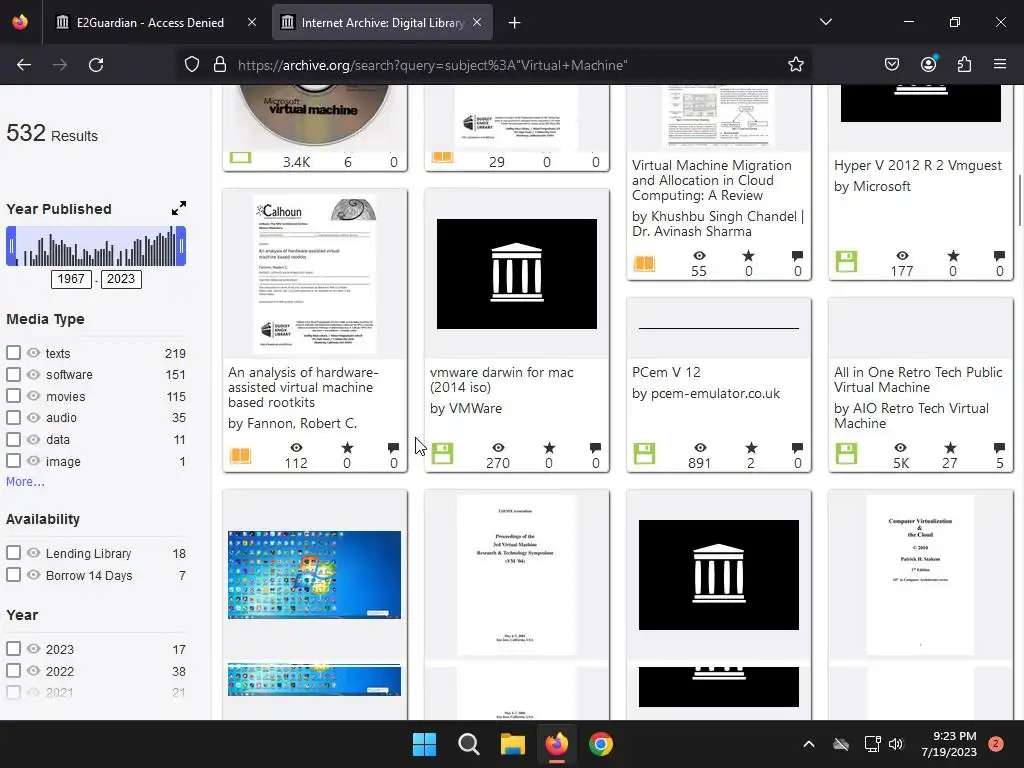The image size is (1024, 768).
Task: Check the image media type filter
Action: [x=13, y=460]
